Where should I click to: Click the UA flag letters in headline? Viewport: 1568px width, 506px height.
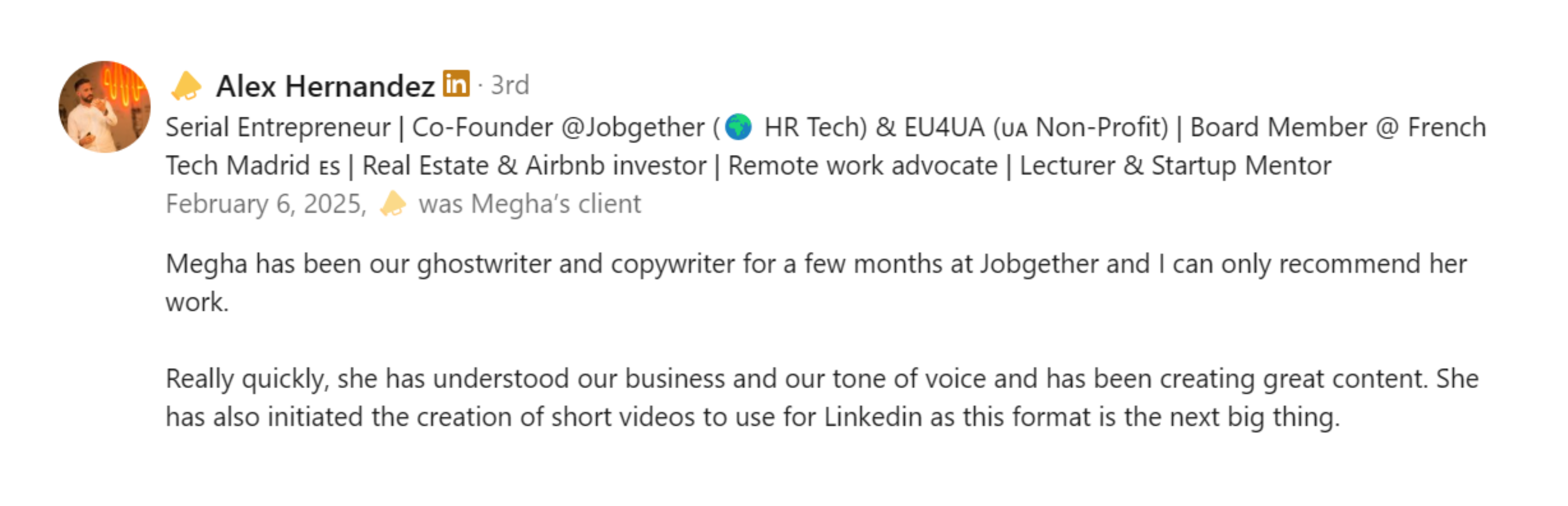point(1014,129)
